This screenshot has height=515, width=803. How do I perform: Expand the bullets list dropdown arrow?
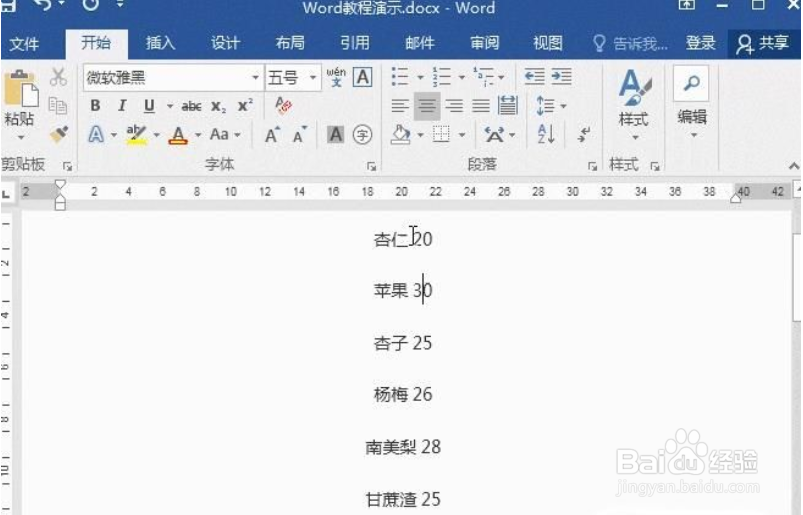(x=420, y=77)
